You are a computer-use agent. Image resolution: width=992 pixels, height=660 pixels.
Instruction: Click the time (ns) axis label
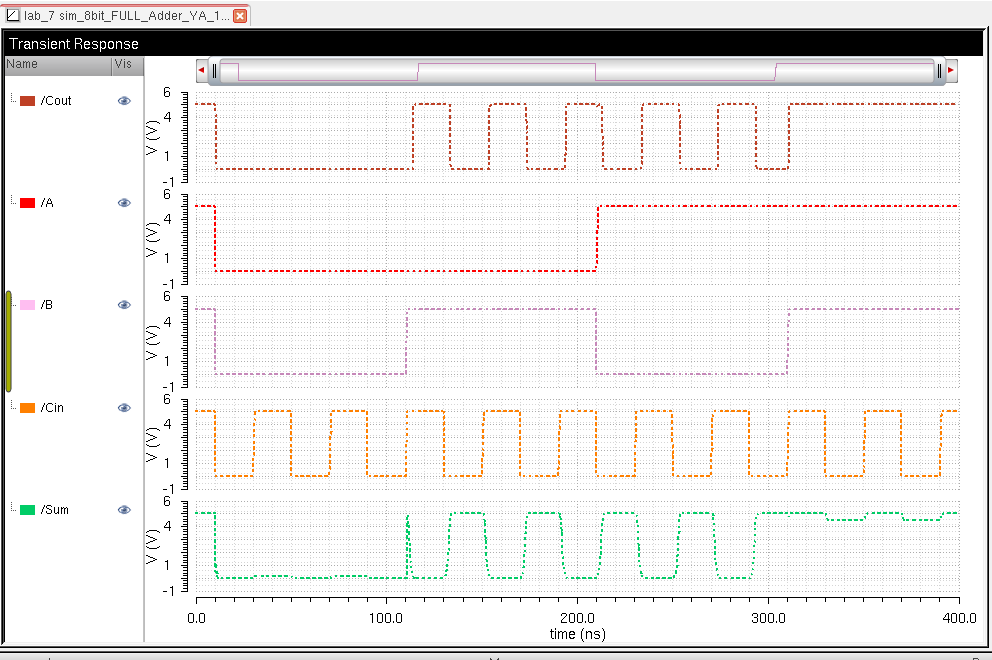pos(577,634)
